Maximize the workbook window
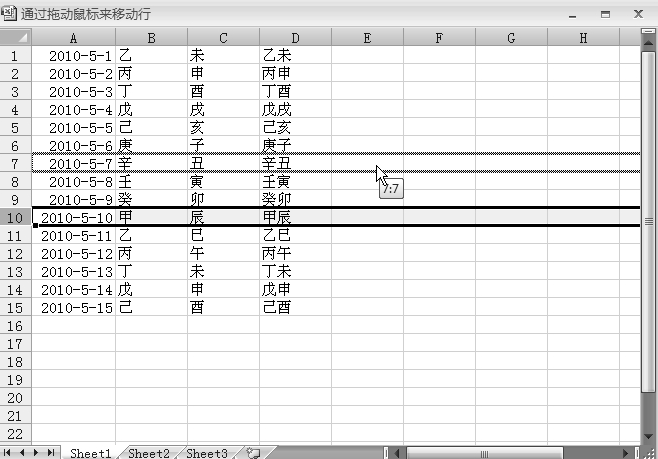 605,14
